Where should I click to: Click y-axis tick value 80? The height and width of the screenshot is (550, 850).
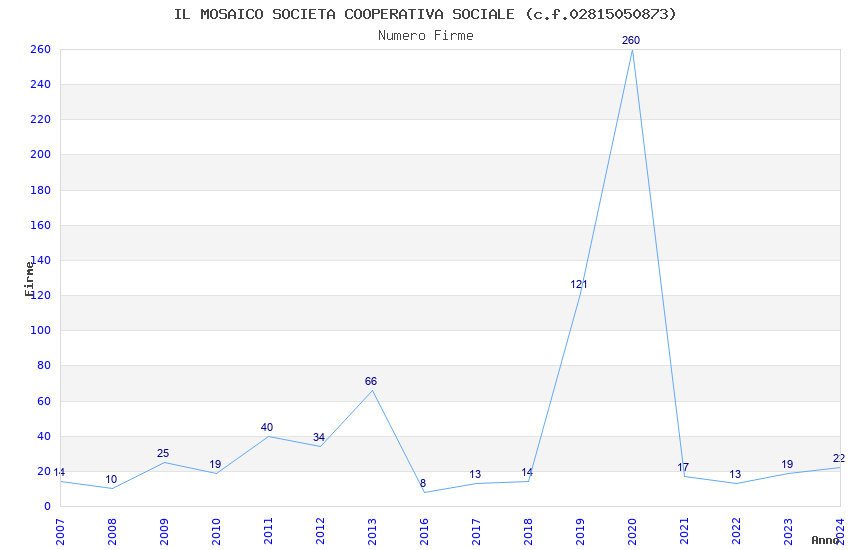(44, 366)
